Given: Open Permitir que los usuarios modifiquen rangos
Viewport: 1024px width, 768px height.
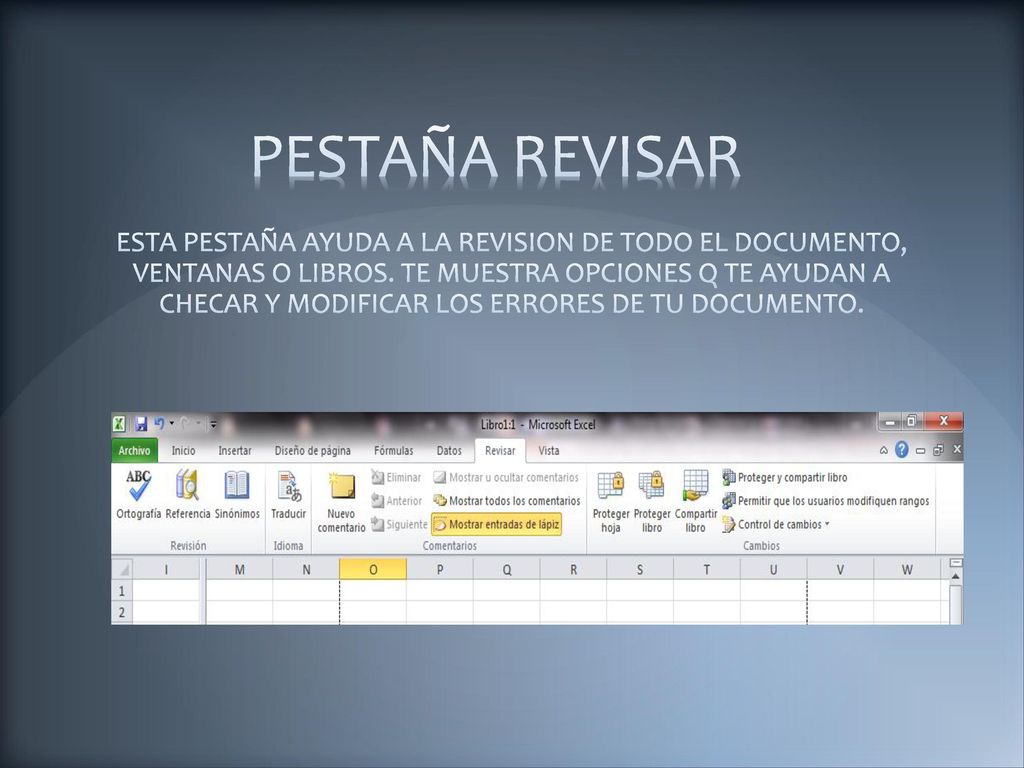Looking at the screenshot, I should coord(825,501).
